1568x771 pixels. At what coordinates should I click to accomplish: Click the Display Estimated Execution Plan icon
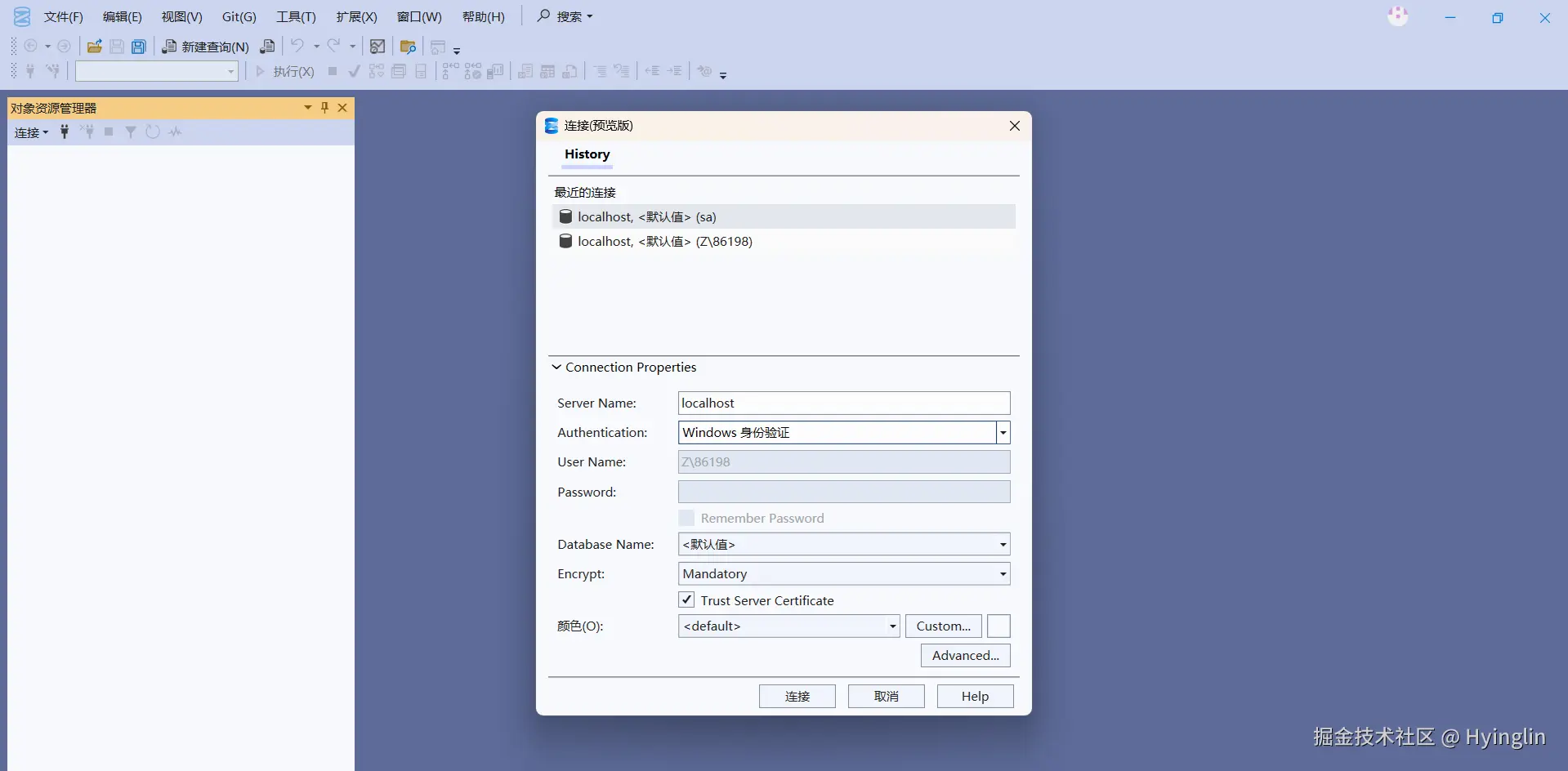[x=376, y=71]
